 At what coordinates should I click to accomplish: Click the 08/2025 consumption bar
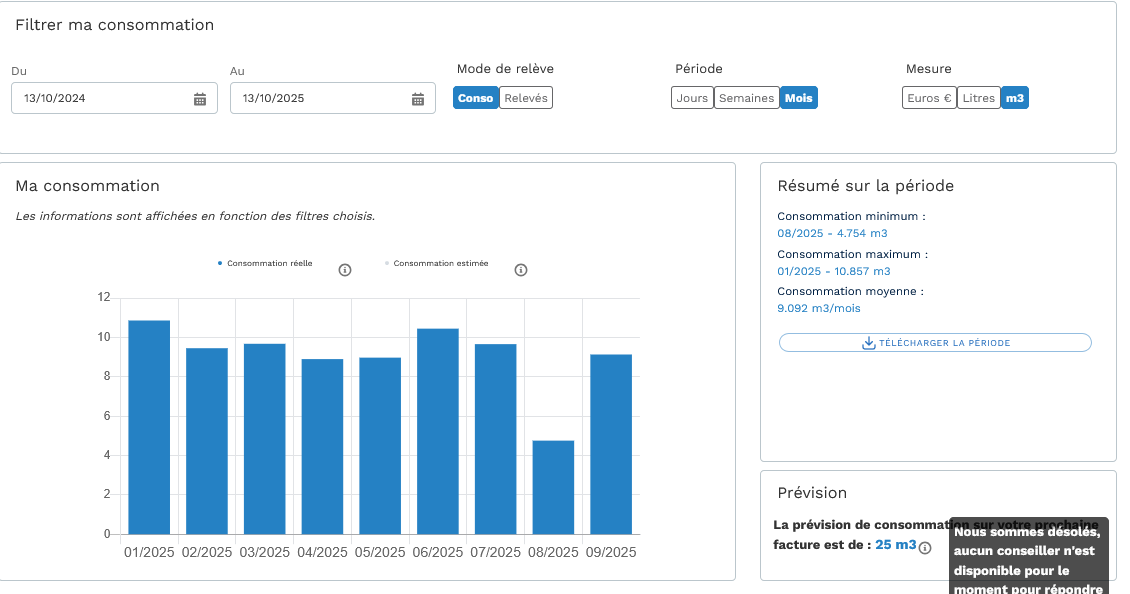553,487
